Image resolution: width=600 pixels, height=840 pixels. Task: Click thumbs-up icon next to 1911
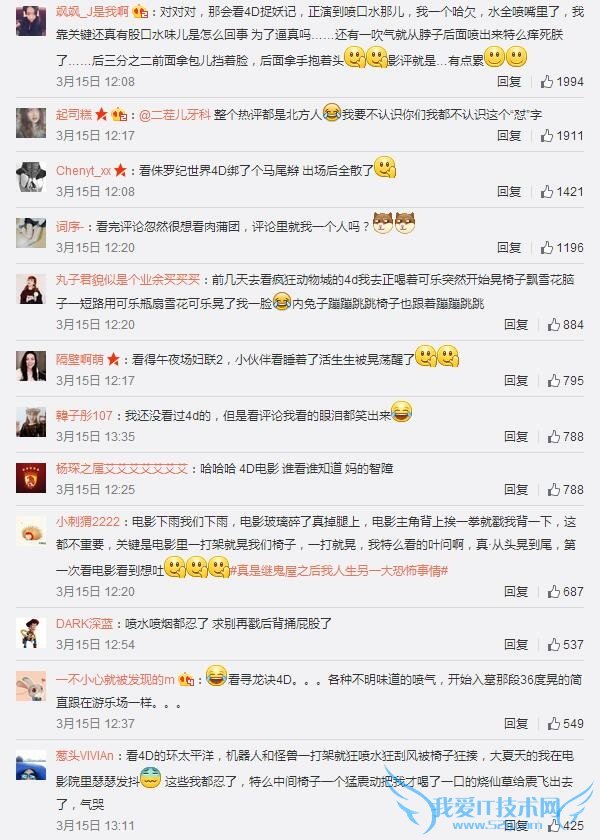pyautogui.click(x=546, y=136)
